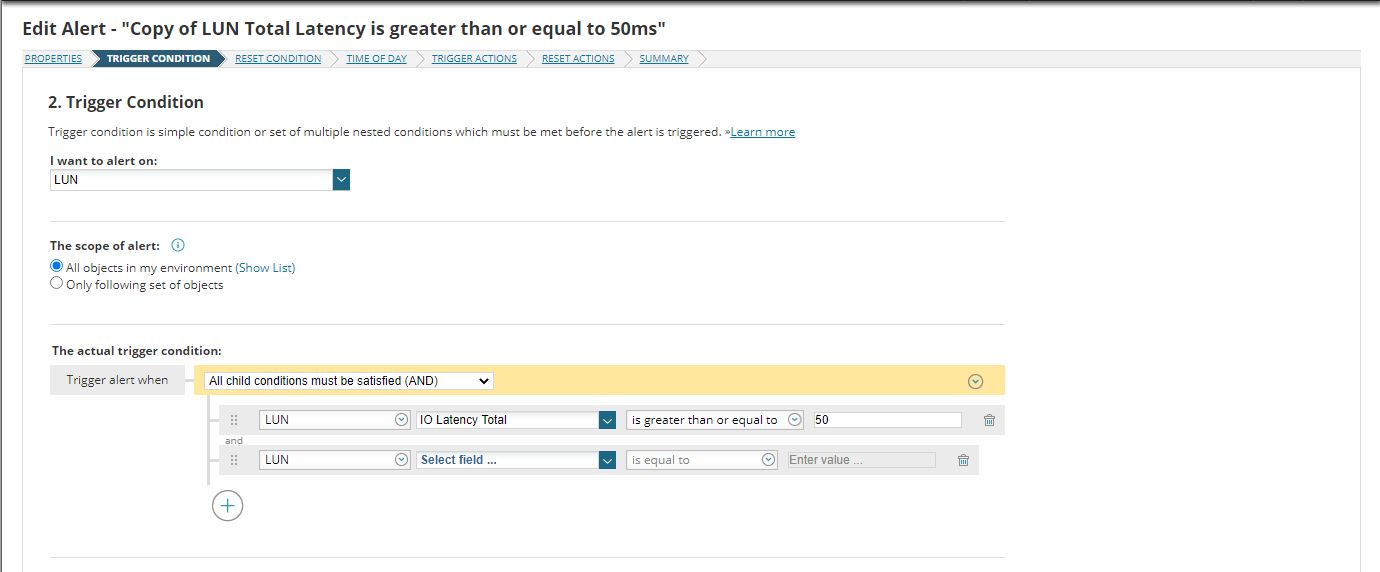Screen dimensions: 1380x572
Task: Go to the Reset Condition step
Action: (278, 59)
